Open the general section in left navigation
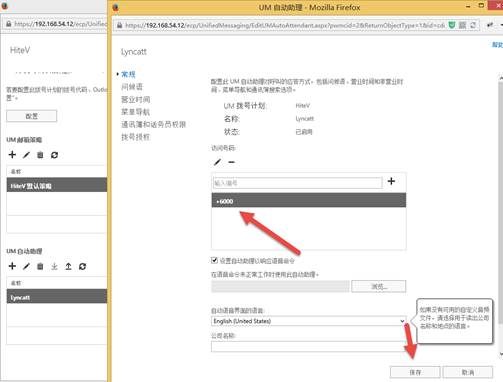The height and width of the screenshot is (382, 503). pyautogui.click(x=128, y=74)
